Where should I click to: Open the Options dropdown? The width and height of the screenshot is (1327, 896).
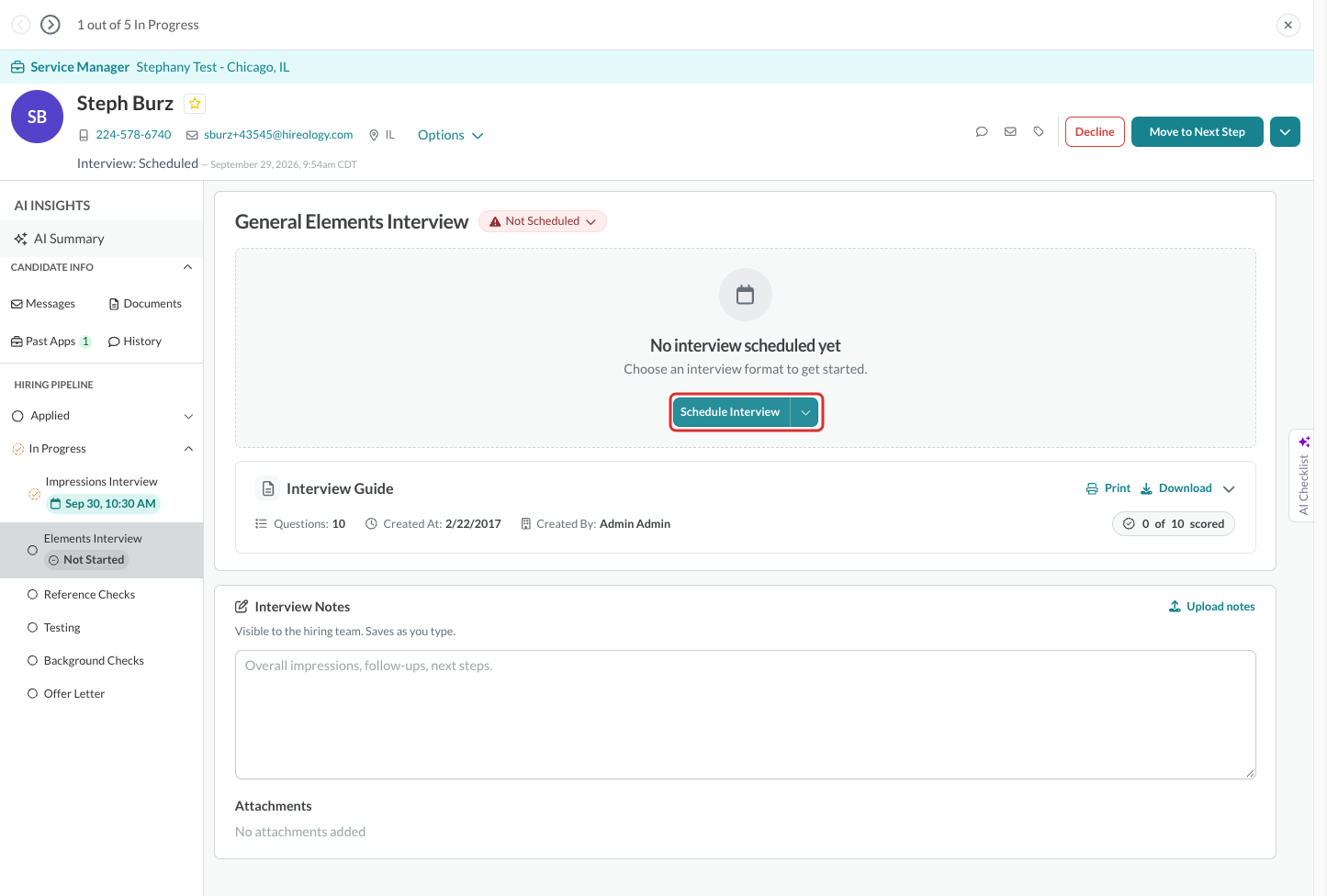[x=450, y=135]
